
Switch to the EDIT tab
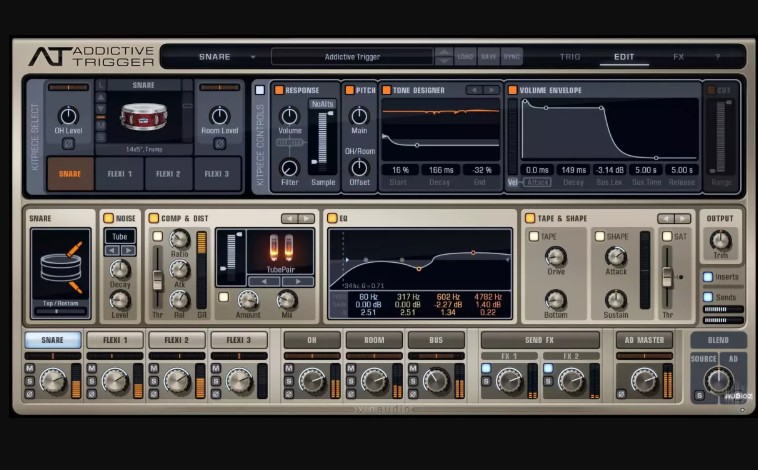click(x=624, y=57)
